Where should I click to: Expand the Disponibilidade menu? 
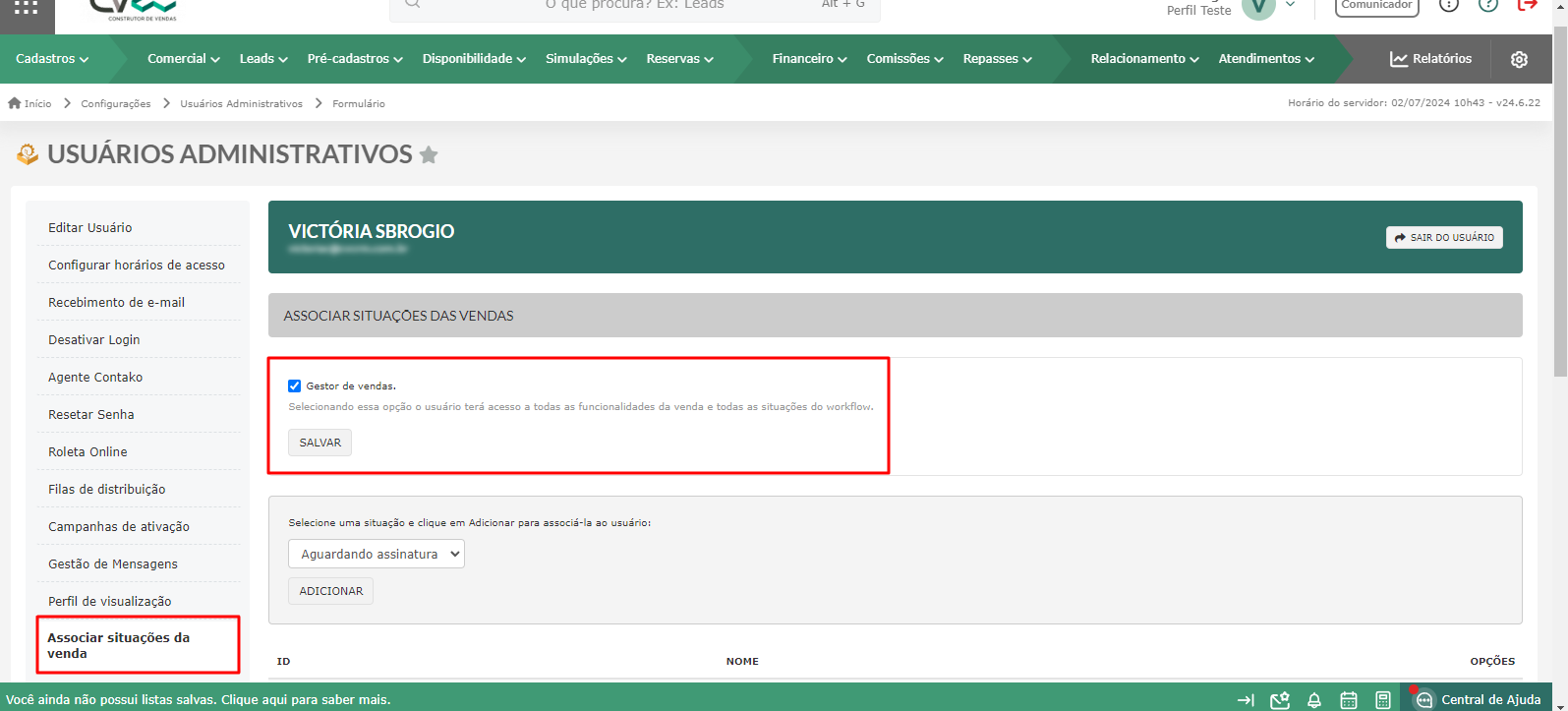pyautogui.click(x=474, y=59)
